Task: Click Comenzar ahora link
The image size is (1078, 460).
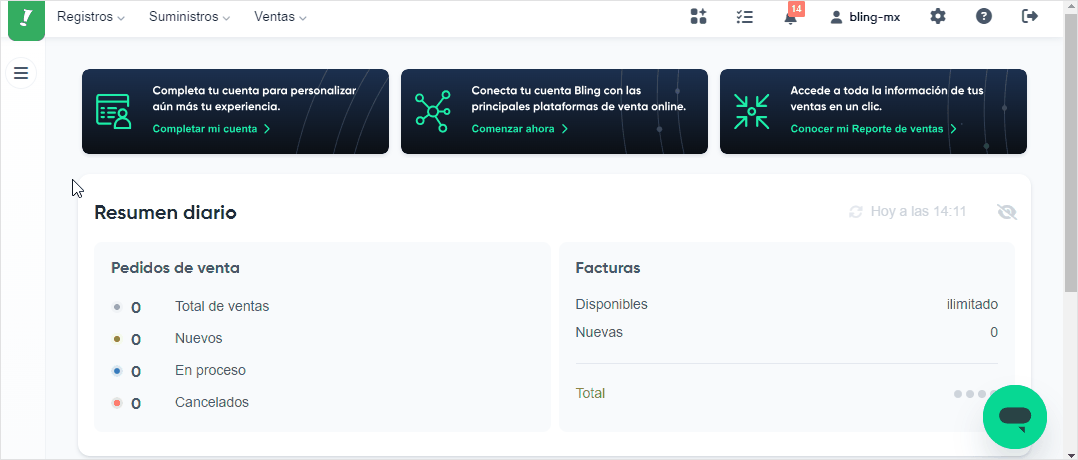Action: point(520,129)
